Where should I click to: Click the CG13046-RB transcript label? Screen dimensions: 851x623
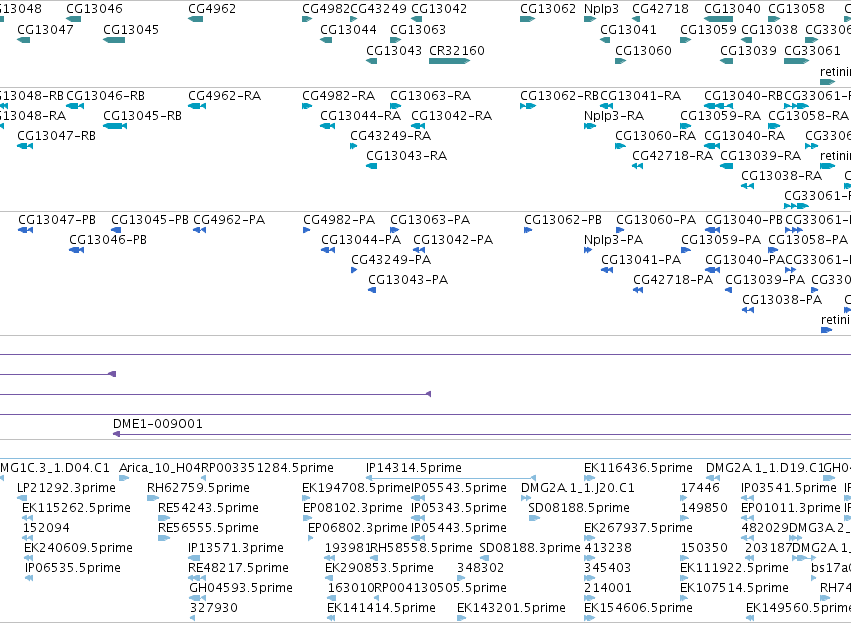pyautogui.click(x=105, y=96)
